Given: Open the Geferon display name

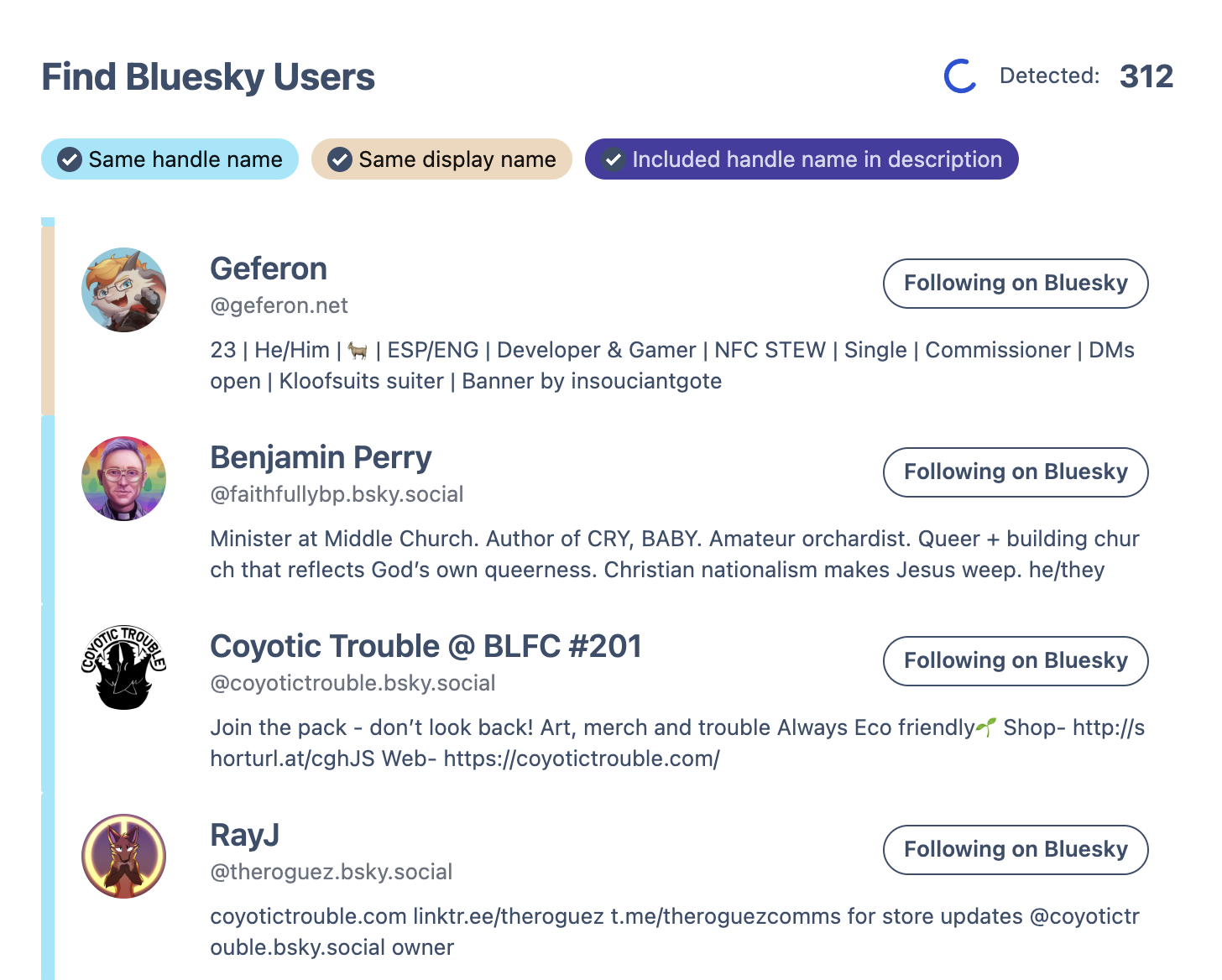Looking at the screenshot, I should pos(269,269).
